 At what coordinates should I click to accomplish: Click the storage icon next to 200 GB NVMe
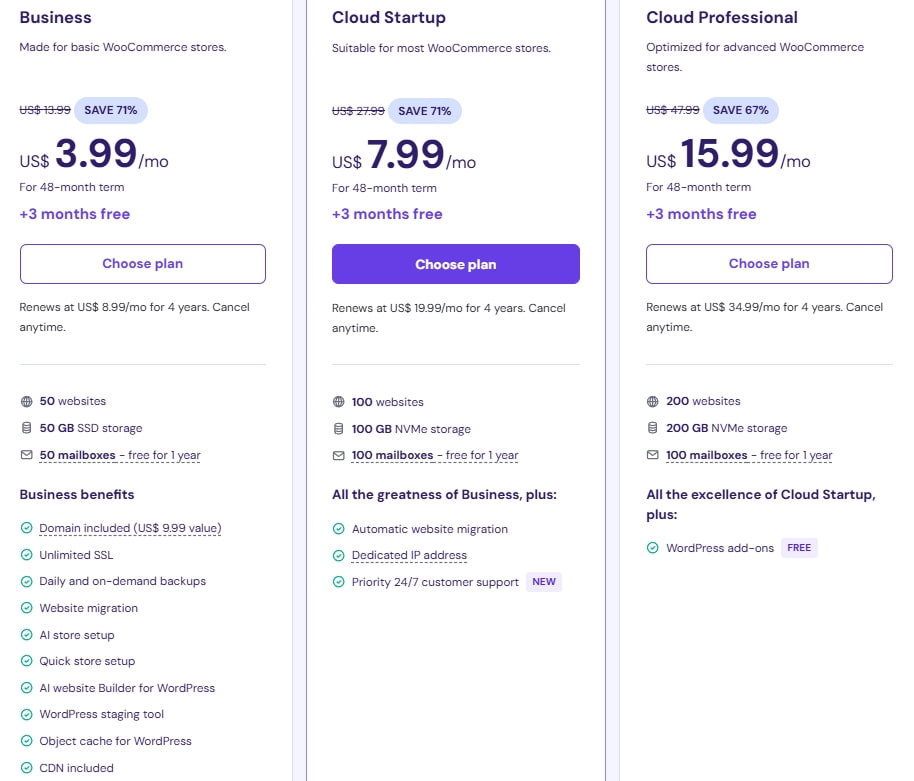pos(653,428)
